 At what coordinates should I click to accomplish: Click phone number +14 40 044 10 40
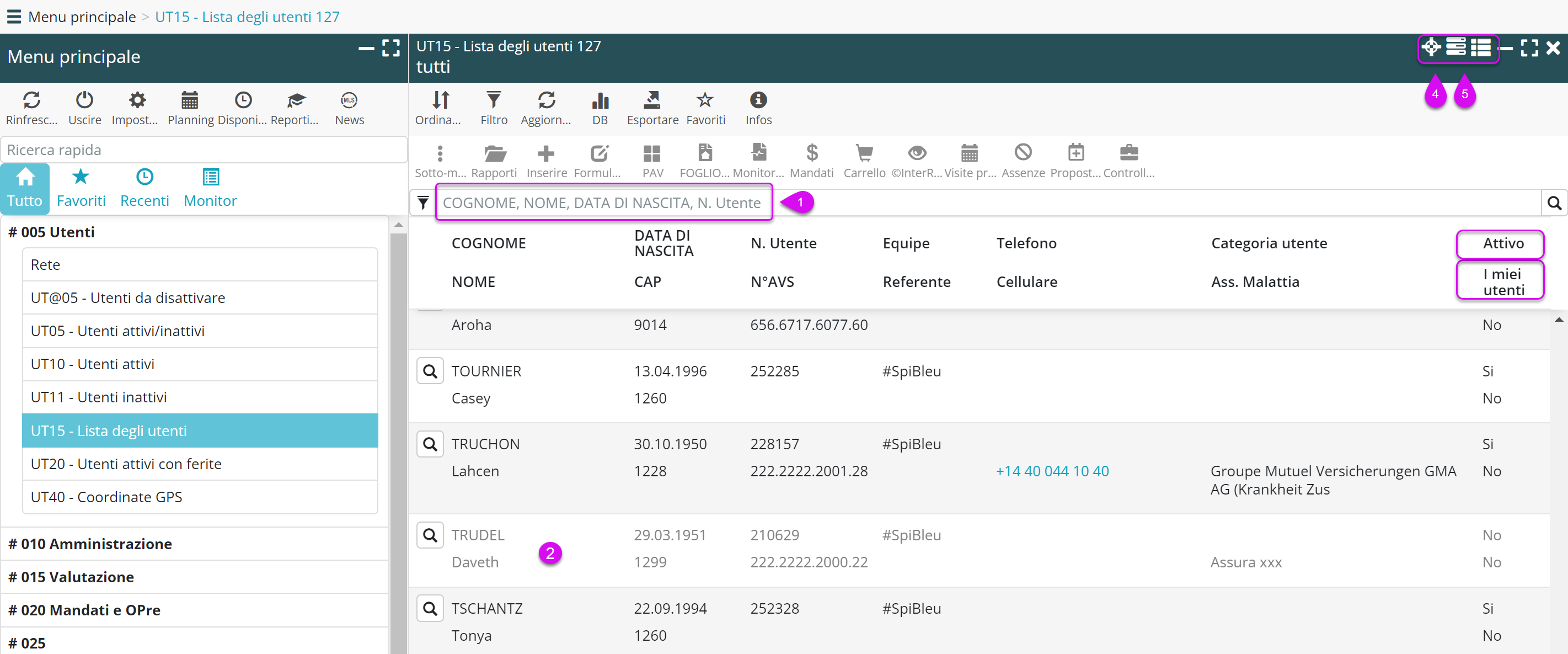coord(1052,471)
